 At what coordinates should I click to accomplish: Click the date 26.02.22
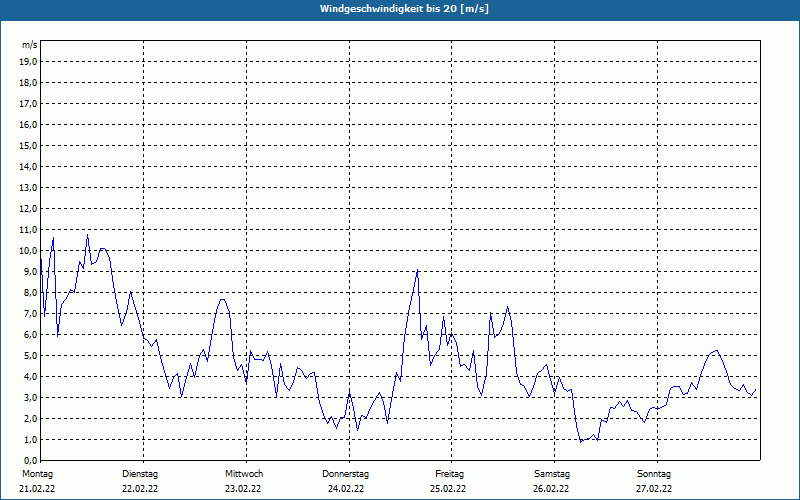551,489
